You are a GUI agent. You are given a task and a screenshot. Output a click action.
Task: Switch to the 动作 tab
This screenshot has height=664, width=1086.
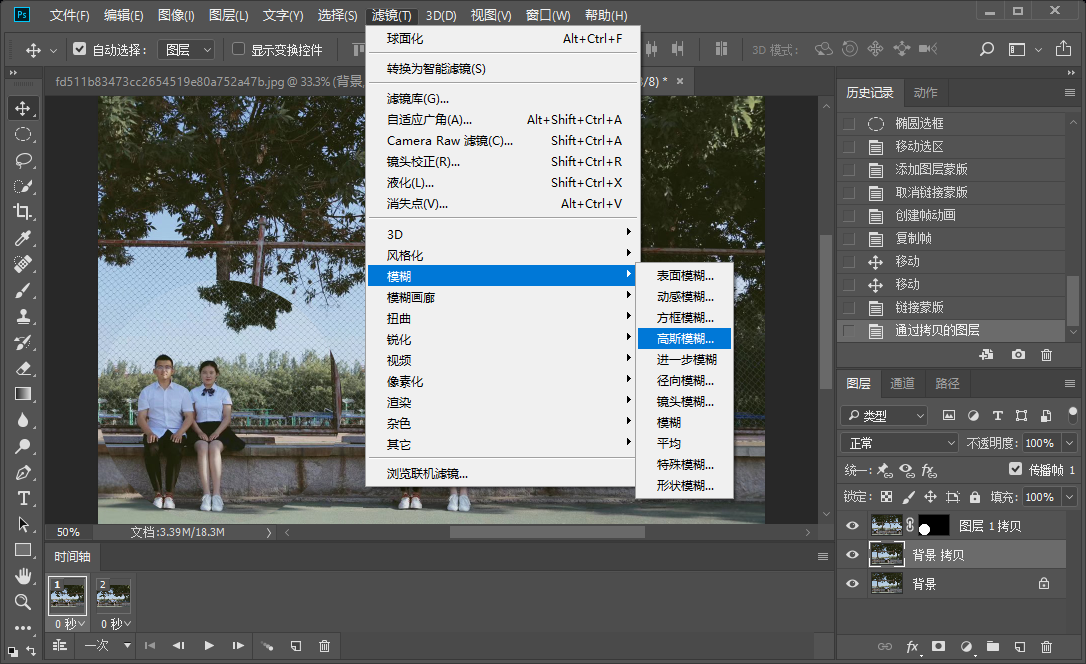coord(925,93)
